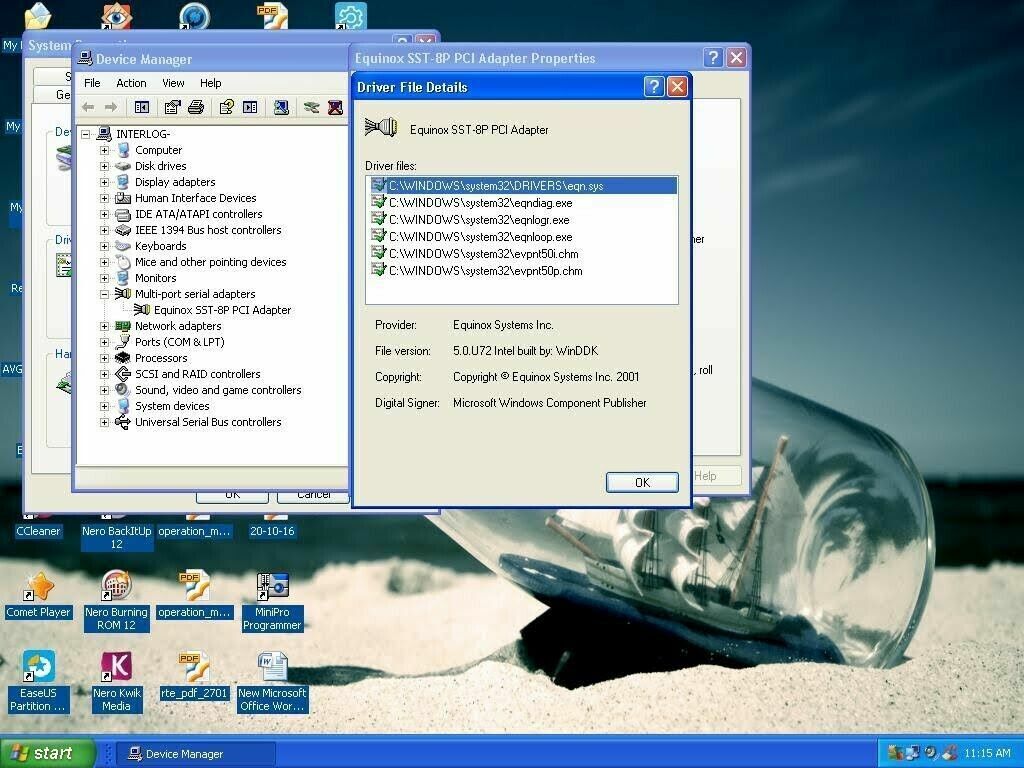Select the Comet Player desktop shortcut
This screenshot has width=1024, height=768.
coord(39,594)
